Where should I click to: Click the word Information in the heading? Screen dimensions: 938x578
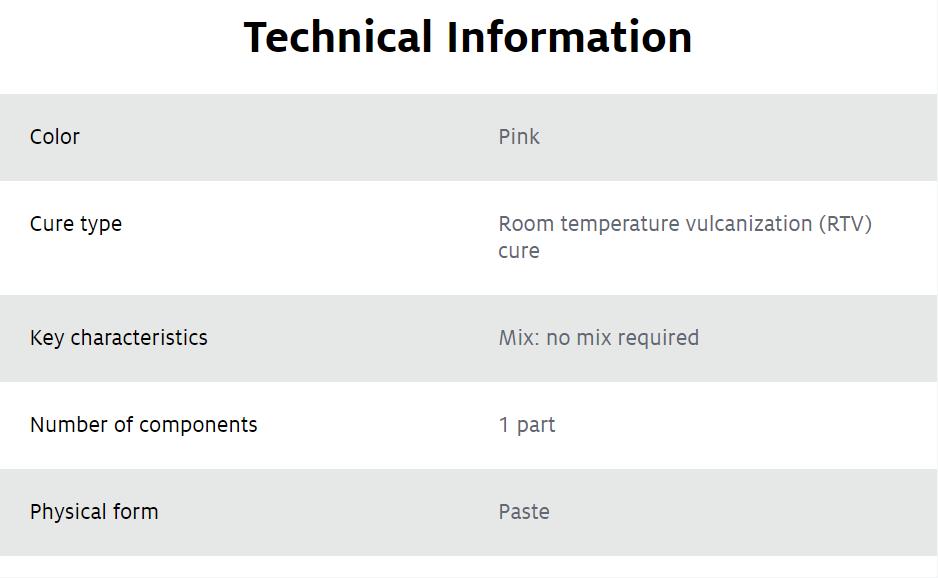click(x=570, y=38)
